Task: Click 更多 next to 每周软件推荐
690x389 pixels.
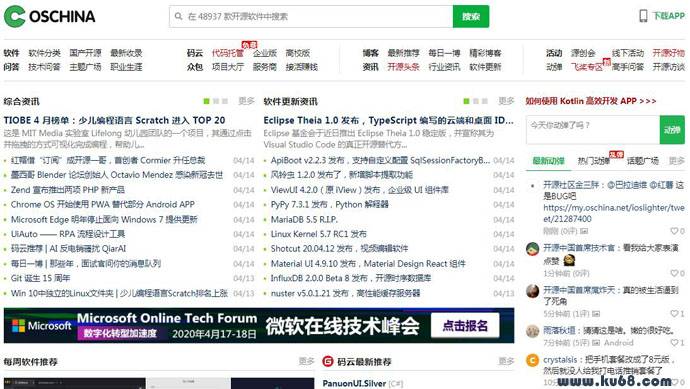Action: point(306,361)
